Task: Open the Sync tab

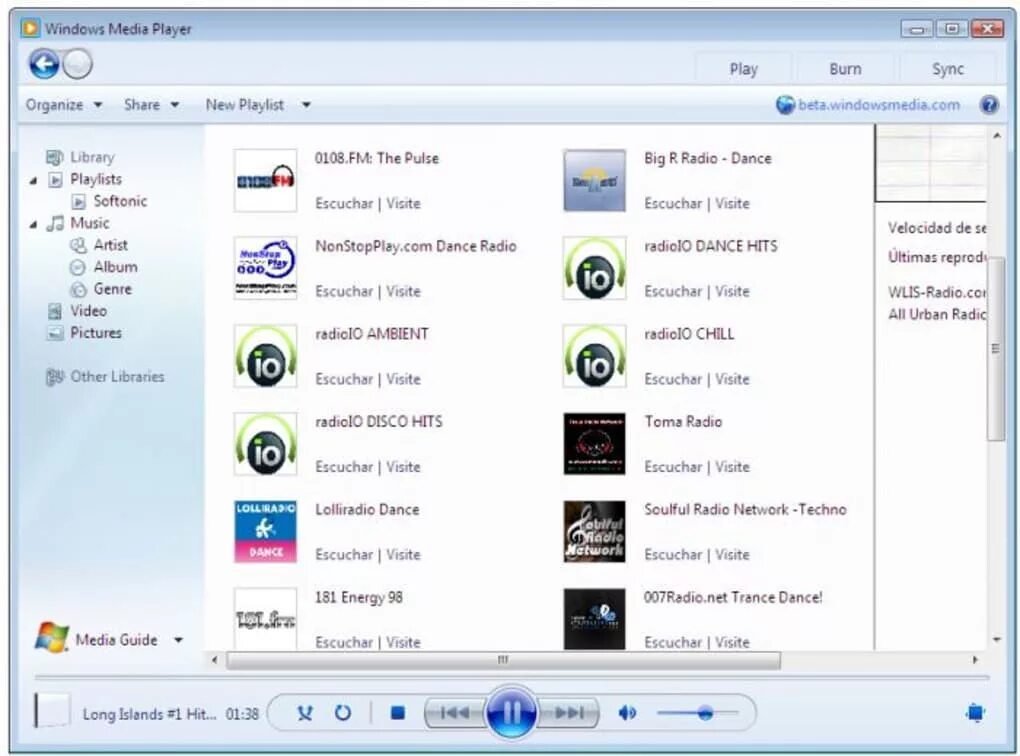Action: [x=948, y=69]
